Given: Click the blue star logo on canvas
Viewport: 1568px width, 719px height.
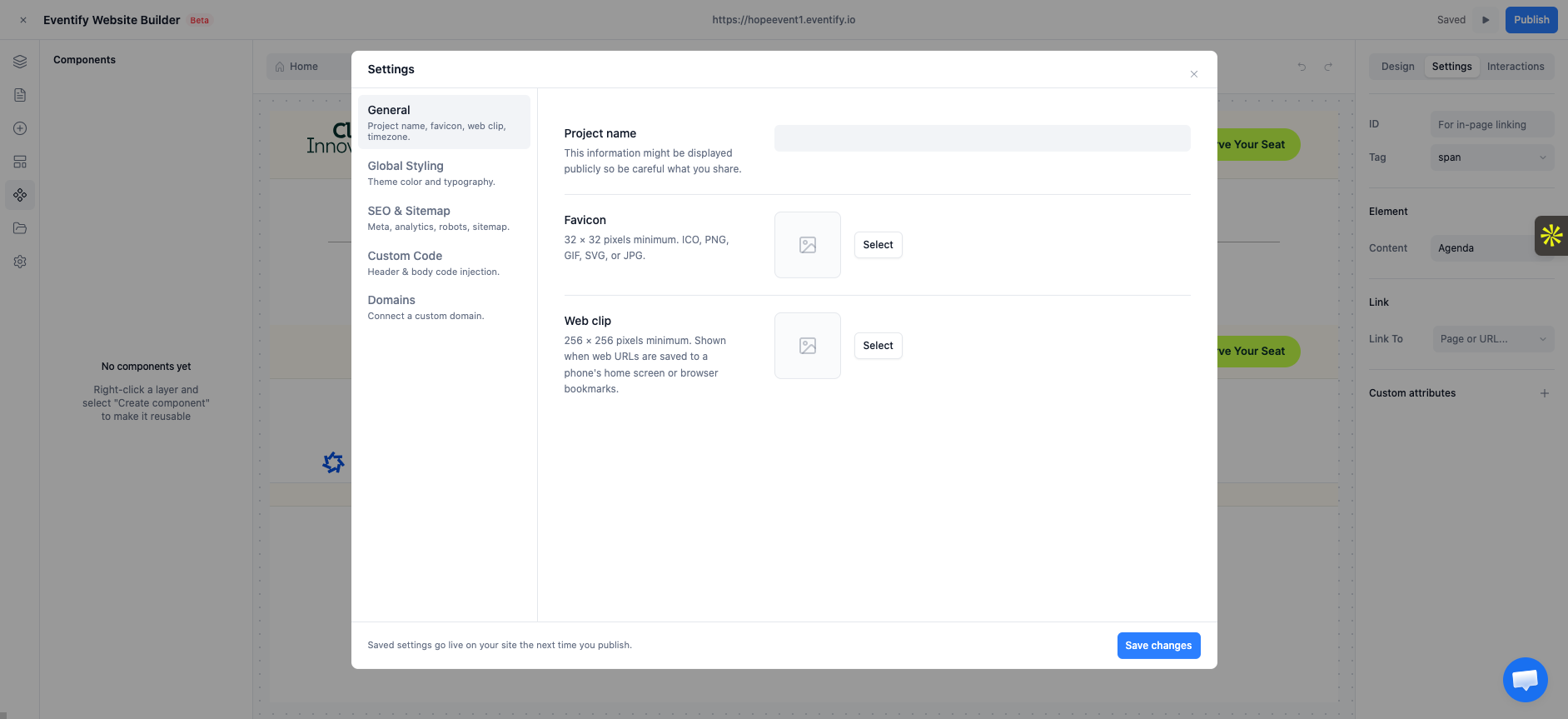Looking at the screenshot, I should click(x=333, y=462).
